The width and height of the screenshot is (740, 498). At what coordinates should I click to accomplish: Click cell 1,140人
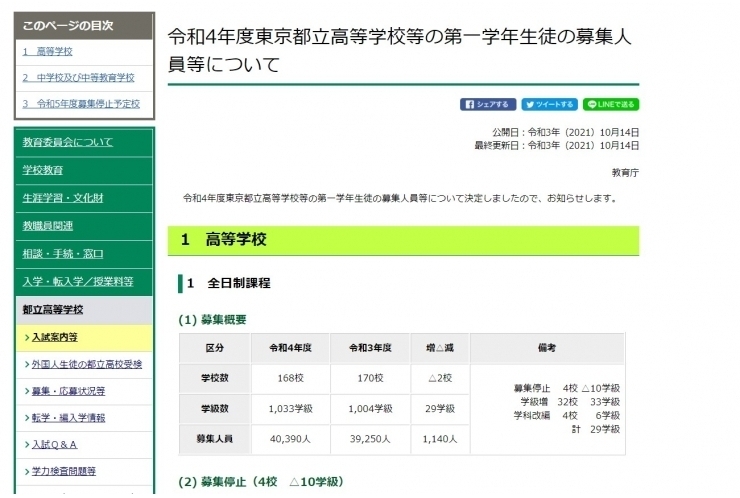(x=440, y=439)
